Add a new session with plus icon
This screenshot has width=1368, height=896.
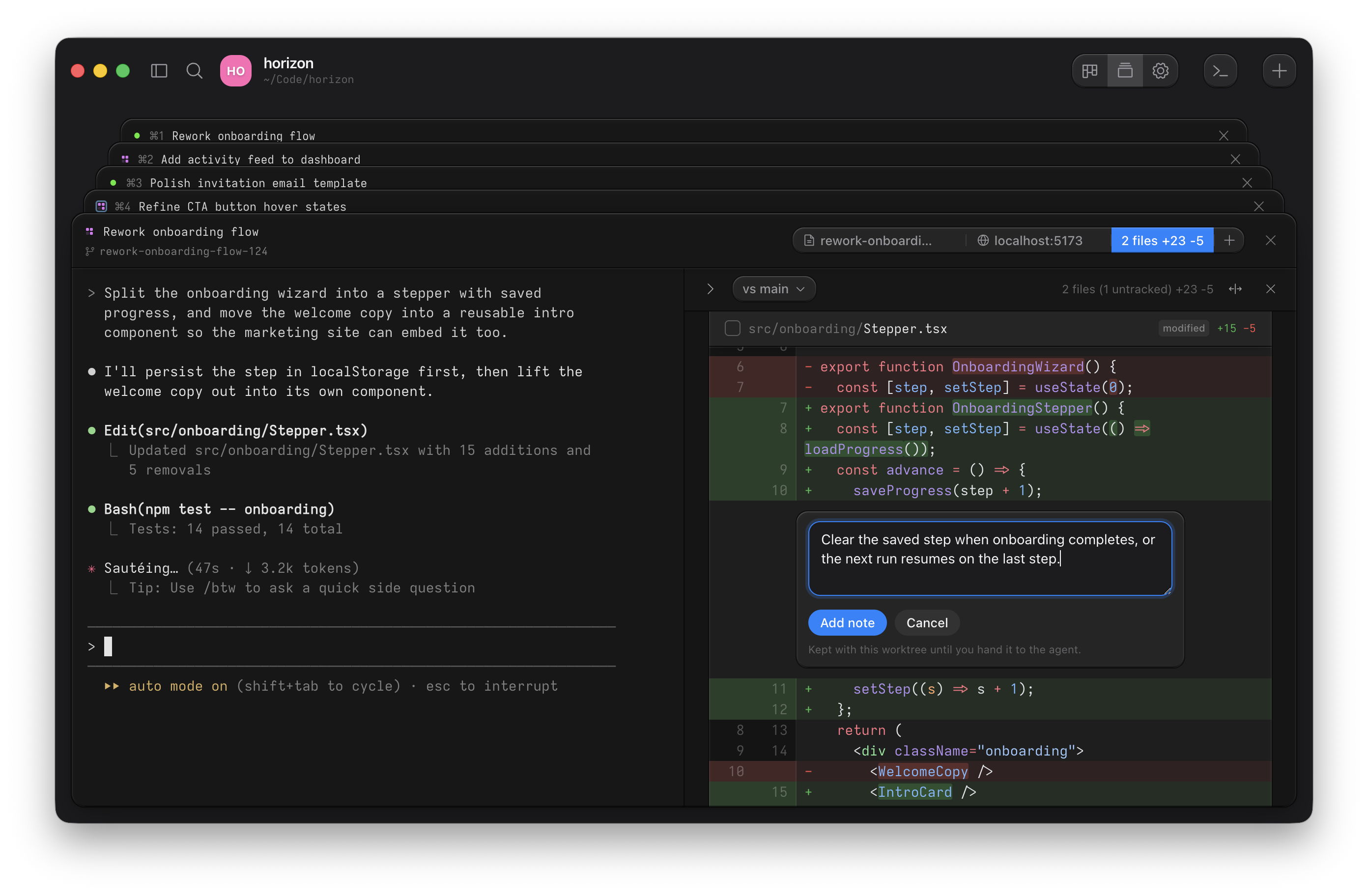click(x=1279, y=71)
